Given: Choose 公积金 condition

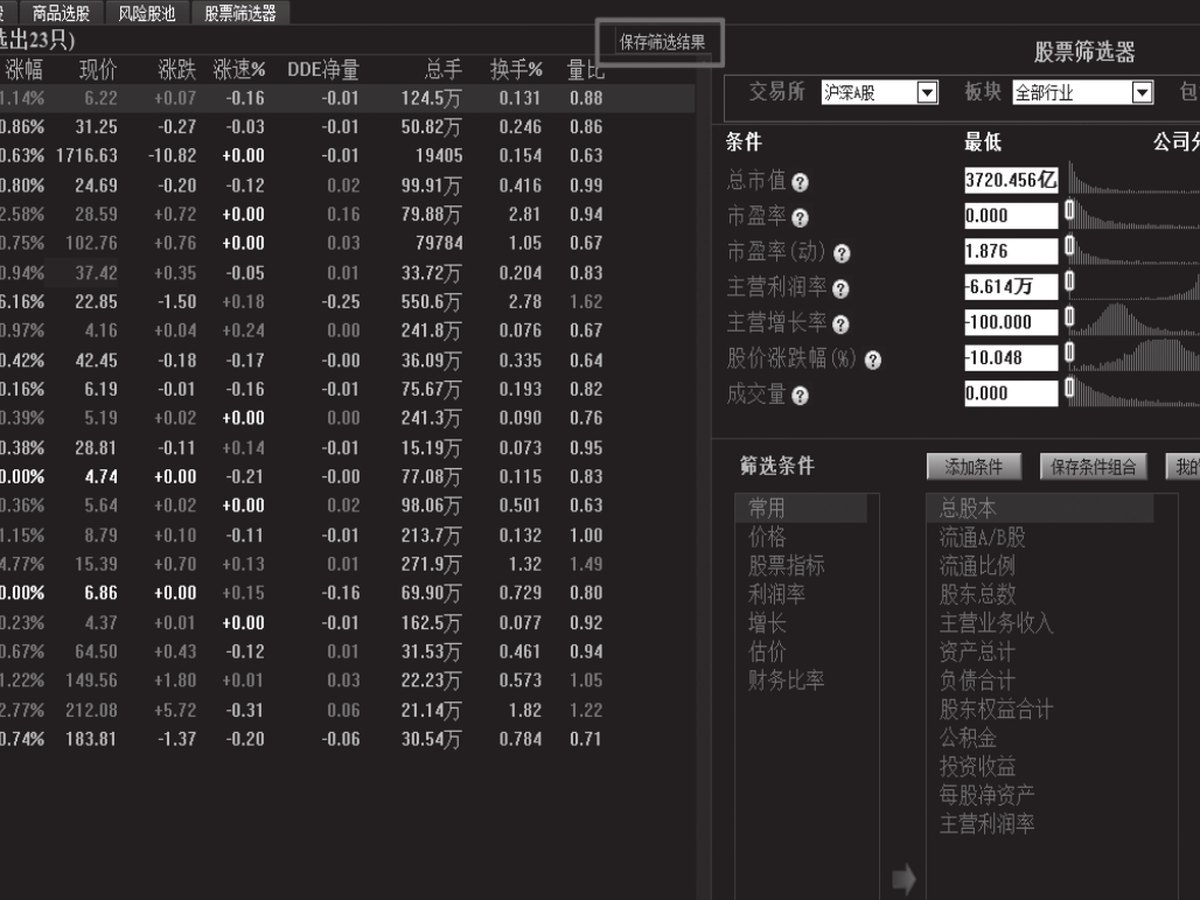Looking at the screenshot, I should pos(968,738).
